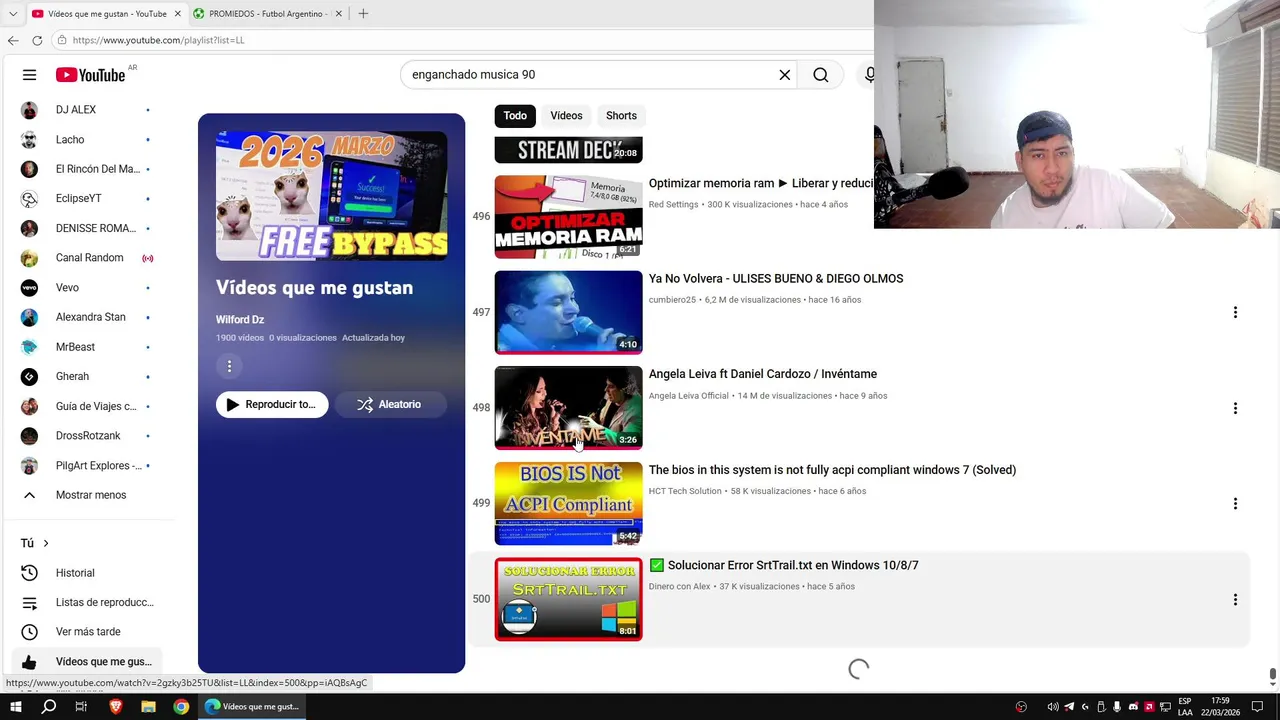This screenshot has height=720, width=1280.
Task: Open the cumbiero25 channel link
Action: (672, 300)
